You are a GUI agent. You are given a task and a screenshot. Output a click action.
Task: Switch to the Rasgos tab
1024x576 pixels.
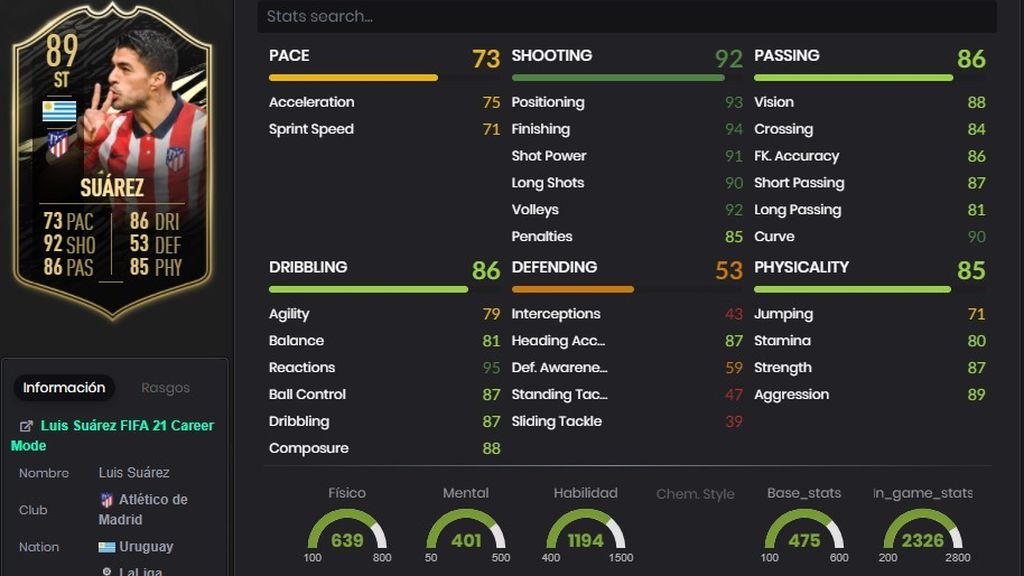pyautogui.click(x=165, y=388)
